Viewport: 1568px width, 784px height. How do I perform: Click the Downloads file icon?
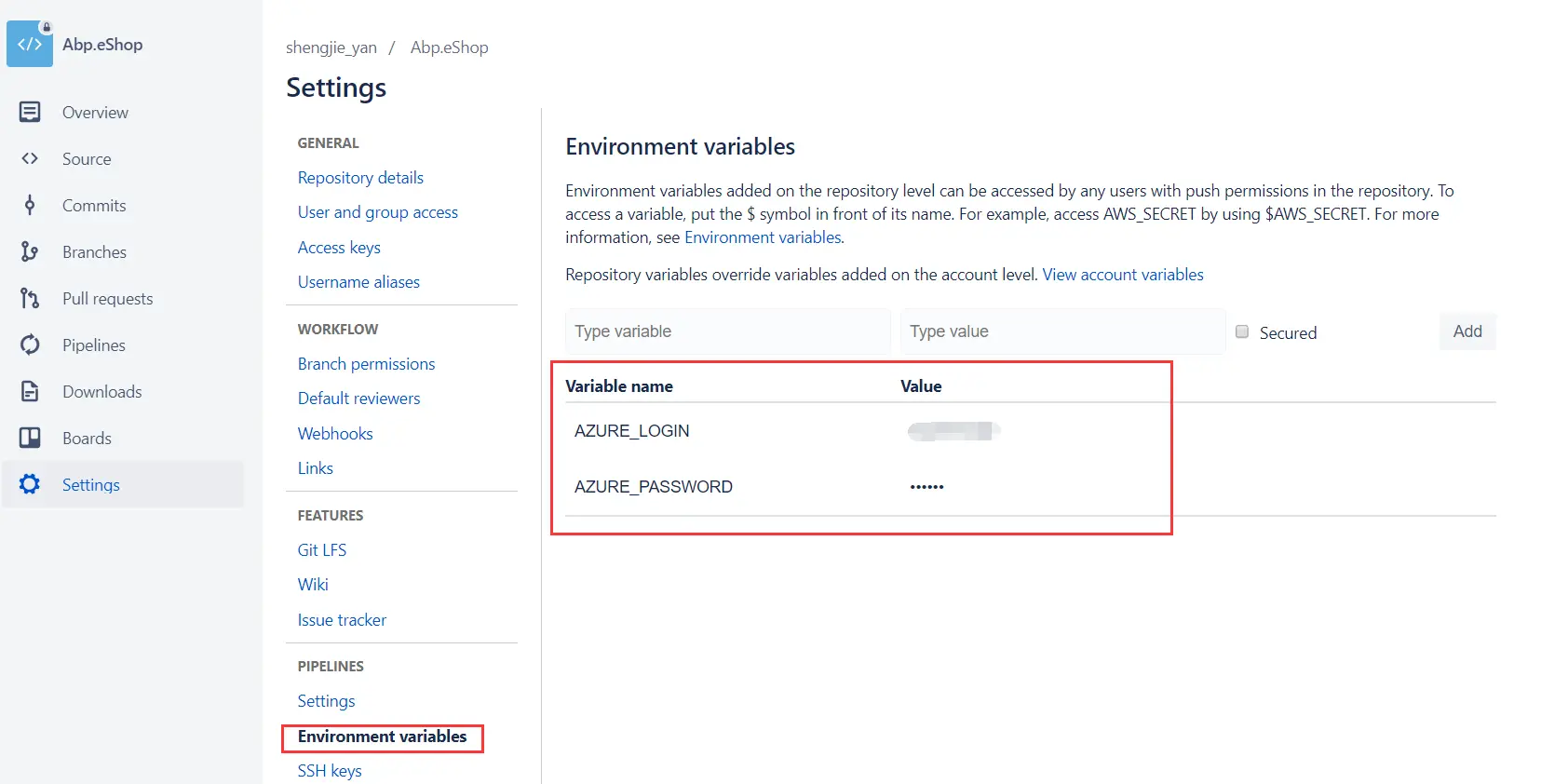click(x=30, y=391)
